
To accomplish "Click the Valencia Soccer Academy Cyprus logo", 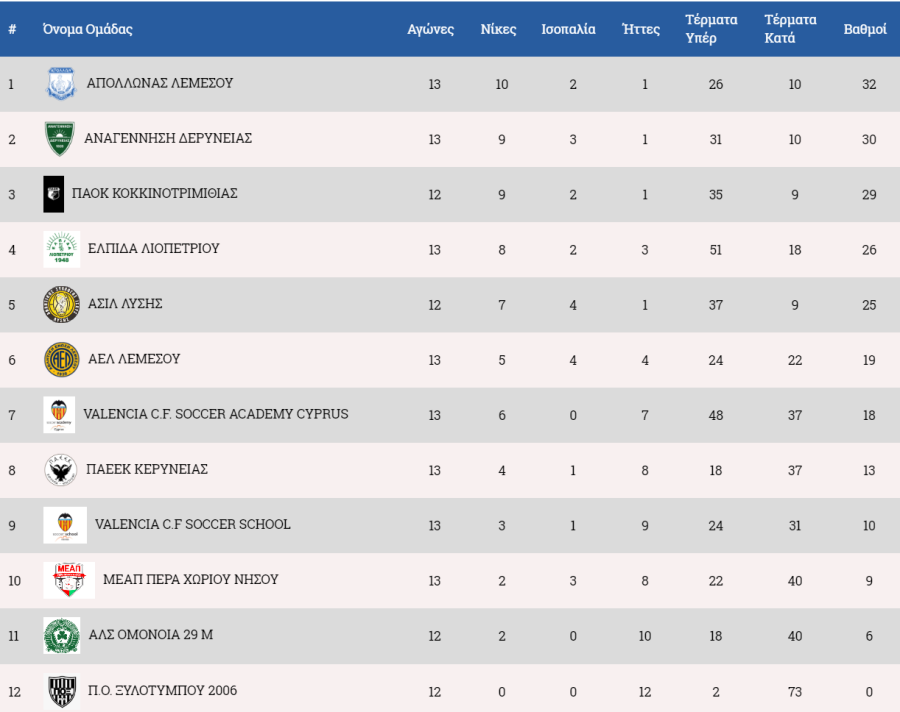I will coord(59,414).
